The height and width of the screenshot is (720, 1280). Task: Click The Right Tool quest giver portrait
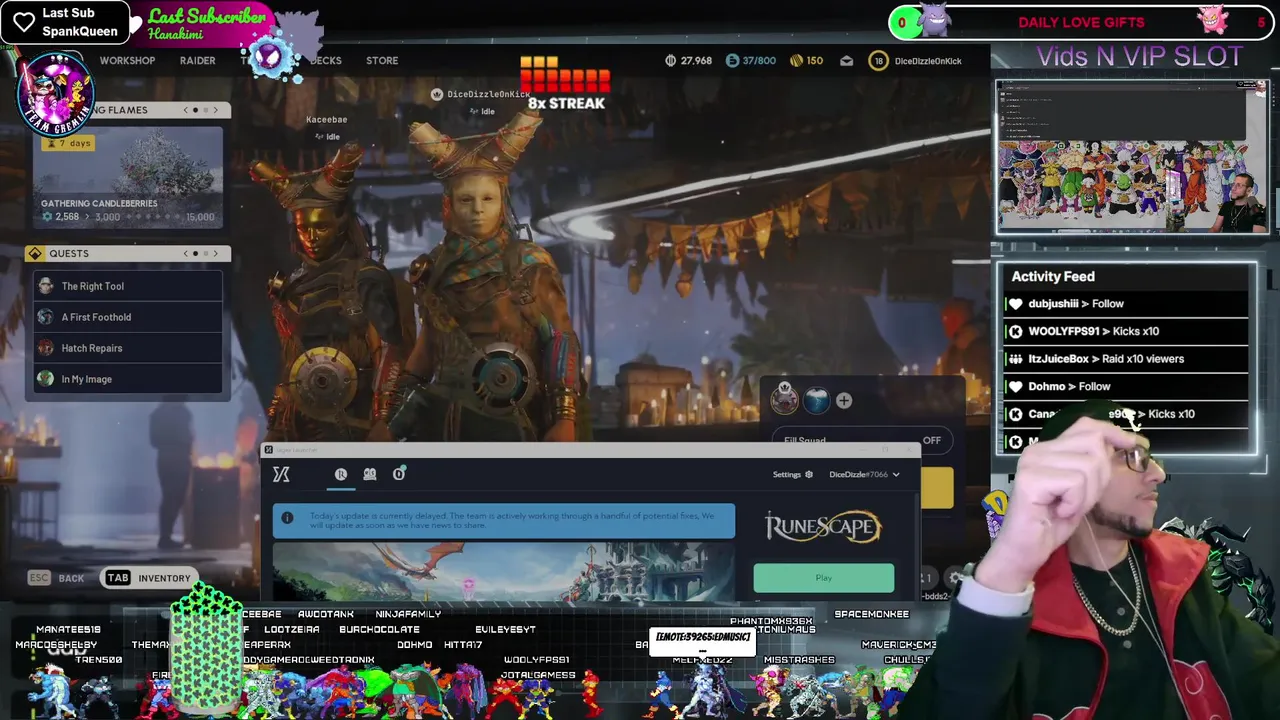[45, 286]
